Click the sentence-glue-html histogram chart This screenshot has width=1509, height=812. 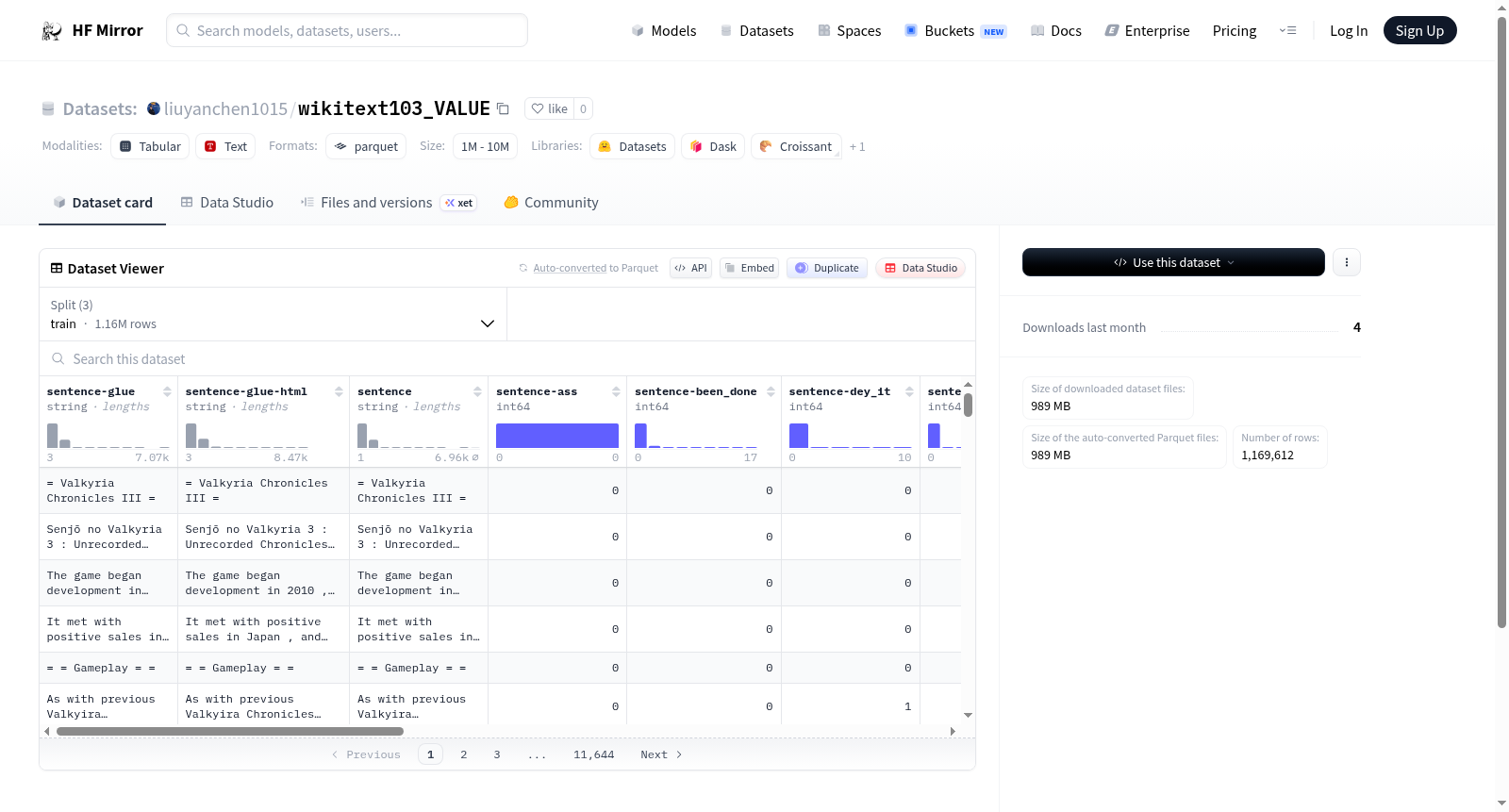pyautogui.click(x=247, y=436)
